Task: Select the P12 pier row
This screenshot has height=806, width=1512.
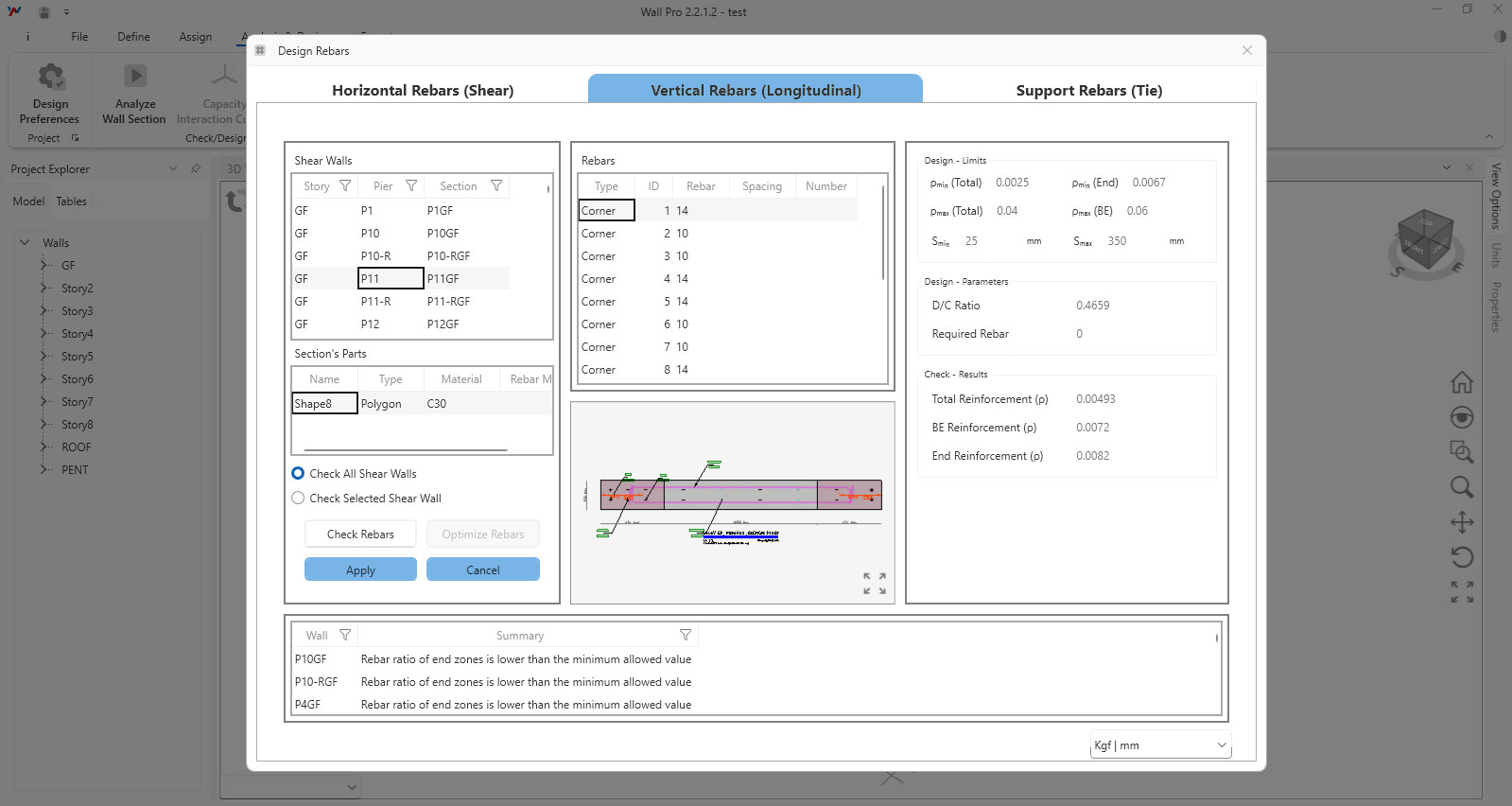Action: click(x=370, y=324)
